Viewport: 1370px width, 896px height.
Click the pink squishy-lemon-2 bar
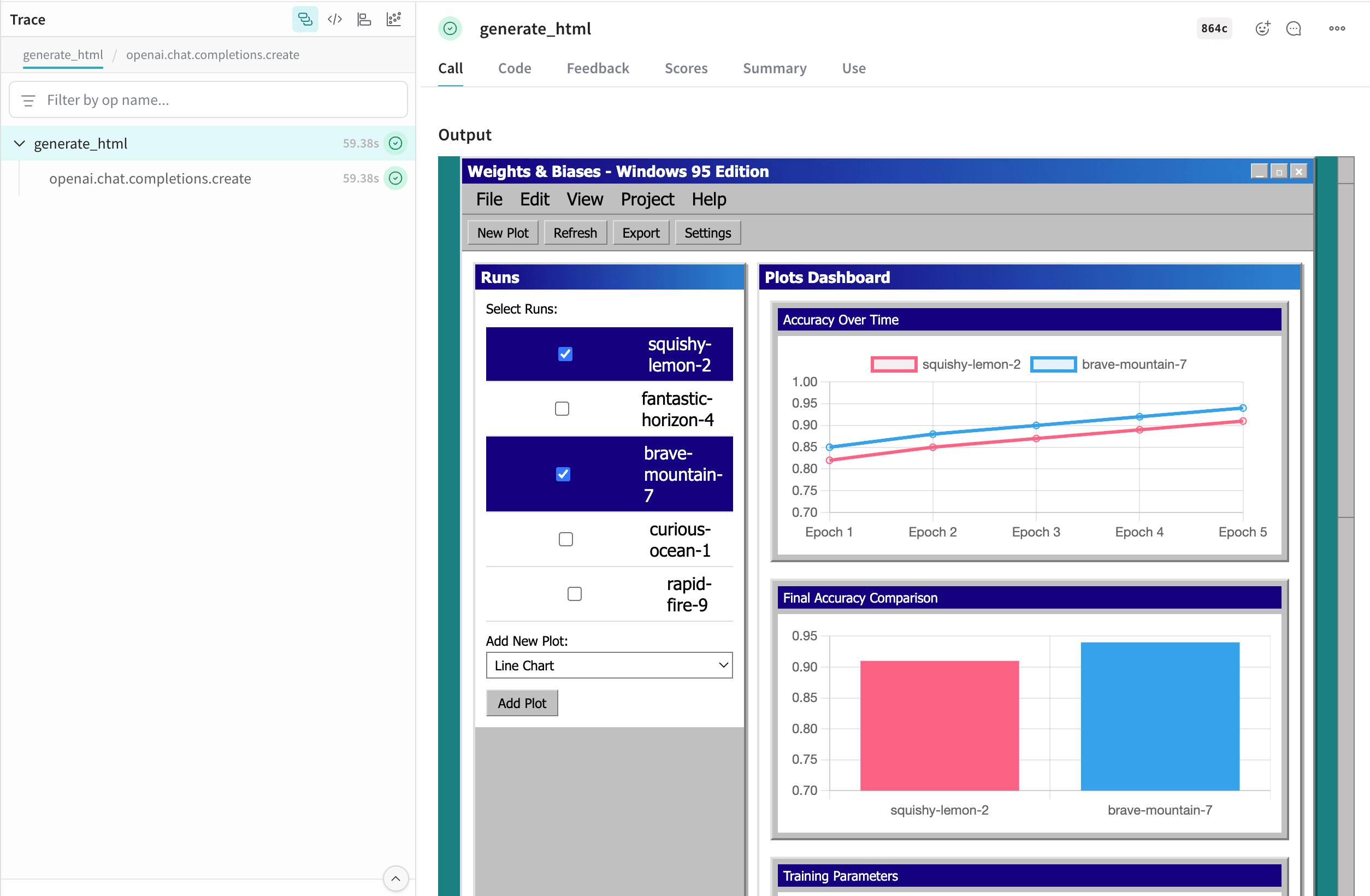[940, 726]
